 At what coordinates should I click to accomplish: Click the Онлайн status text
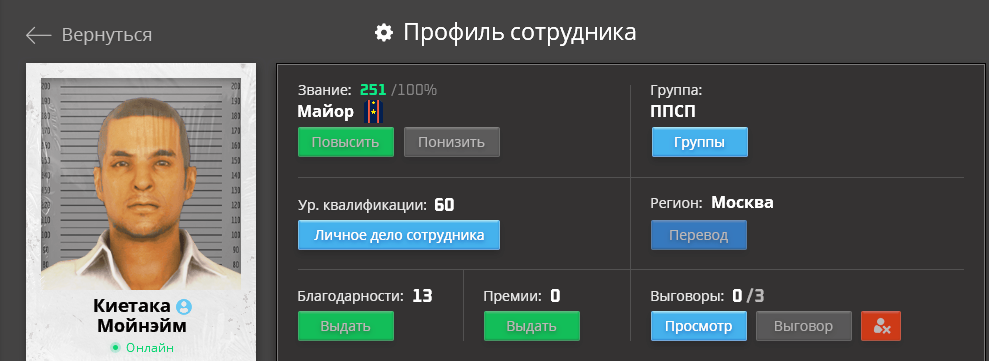pyautogui.click(x=150, y=347)
